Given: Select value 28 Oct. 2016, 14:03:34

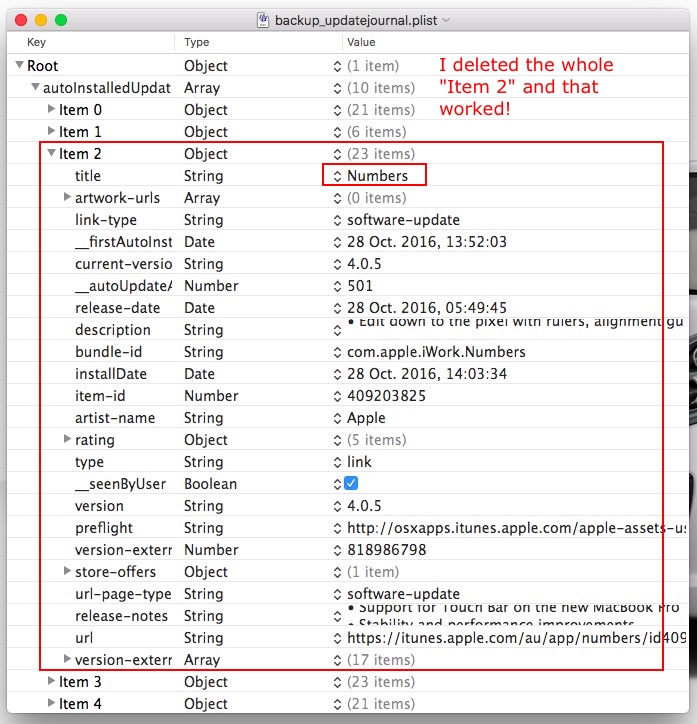Looking at the screenshot, I should click(427, 374).
